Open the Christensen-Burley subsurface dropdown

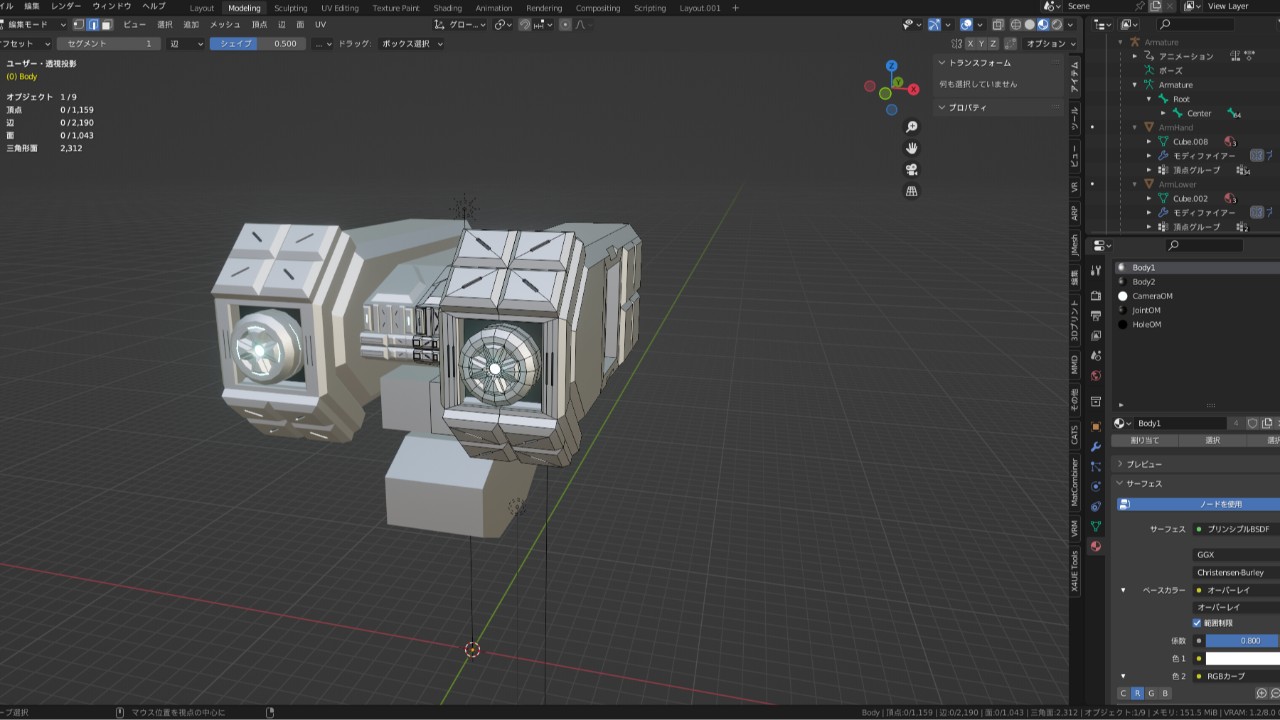[x=1236, y=573]
